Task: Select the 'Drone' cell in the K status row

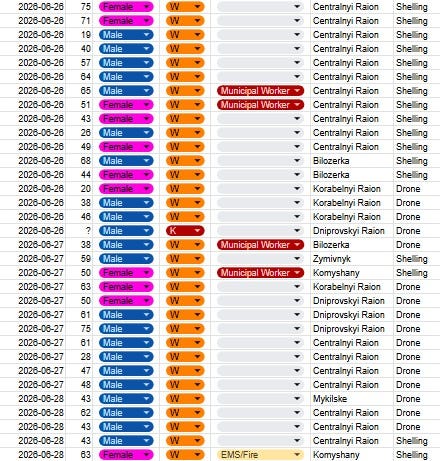Action: 417,231
